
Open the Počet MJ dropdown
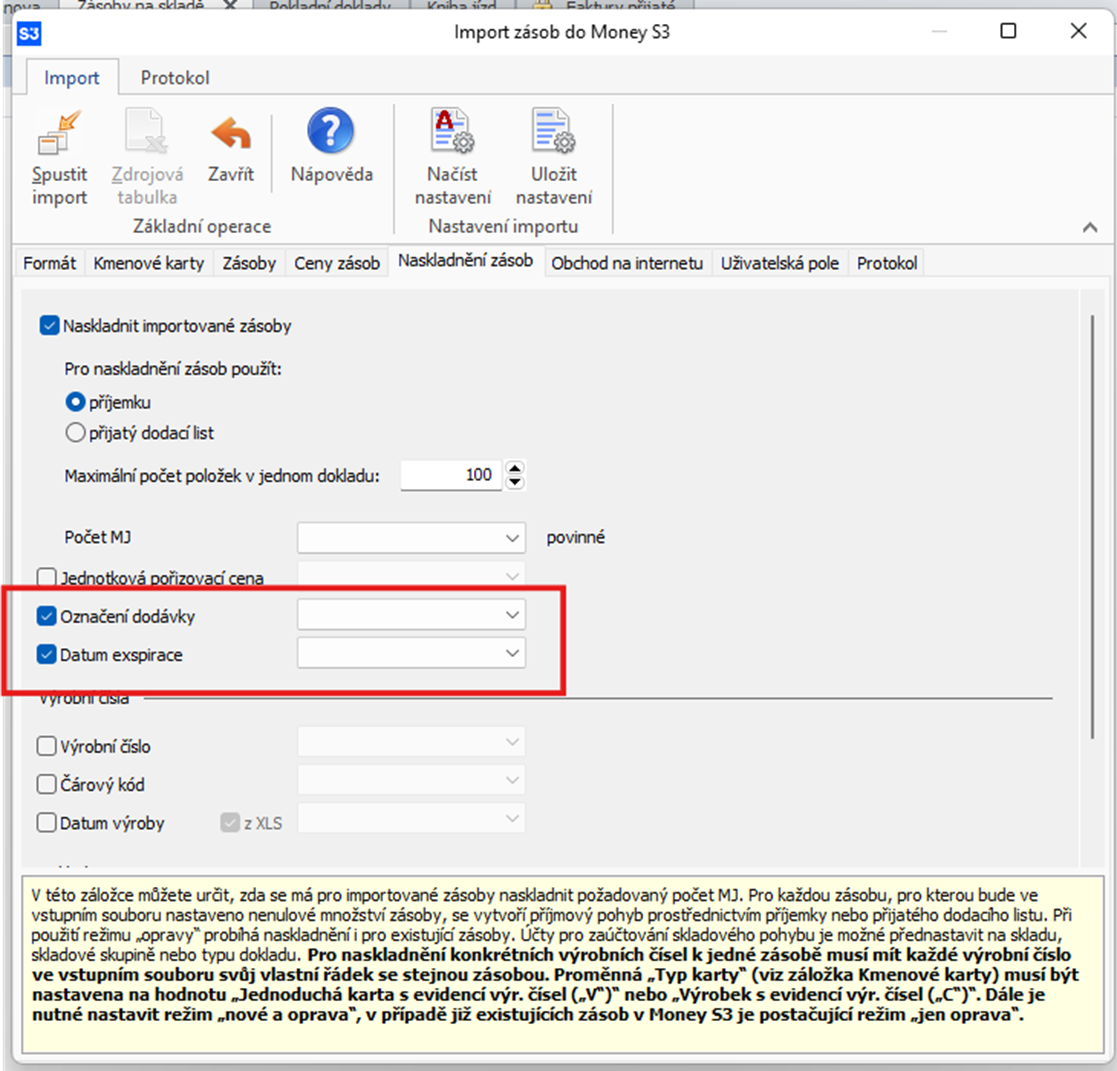411,537
